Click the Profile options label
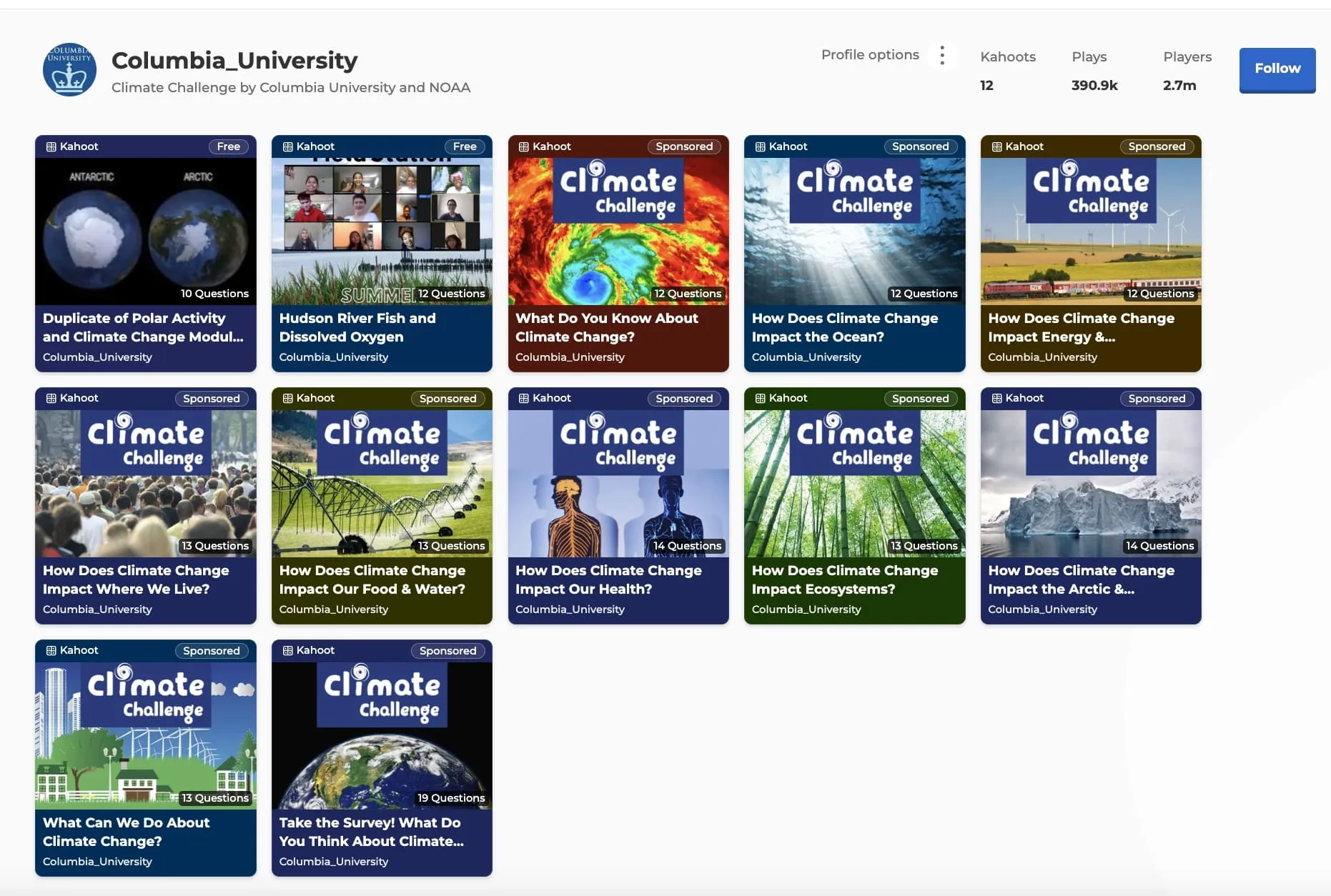 (870, 55)
